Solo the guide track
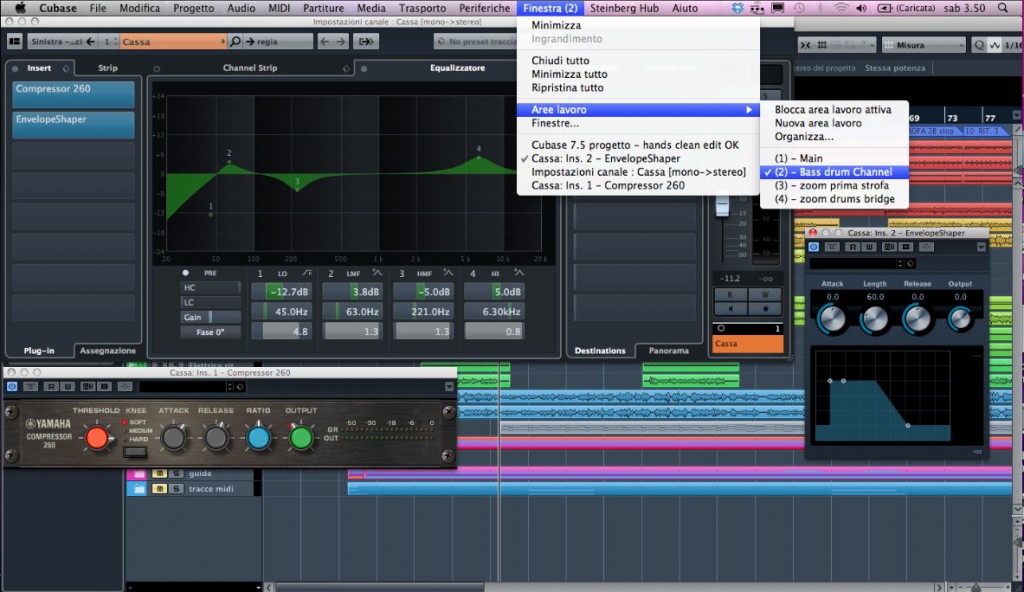The height and width of the screenshot is (592, 1024). tap(175, 473)
